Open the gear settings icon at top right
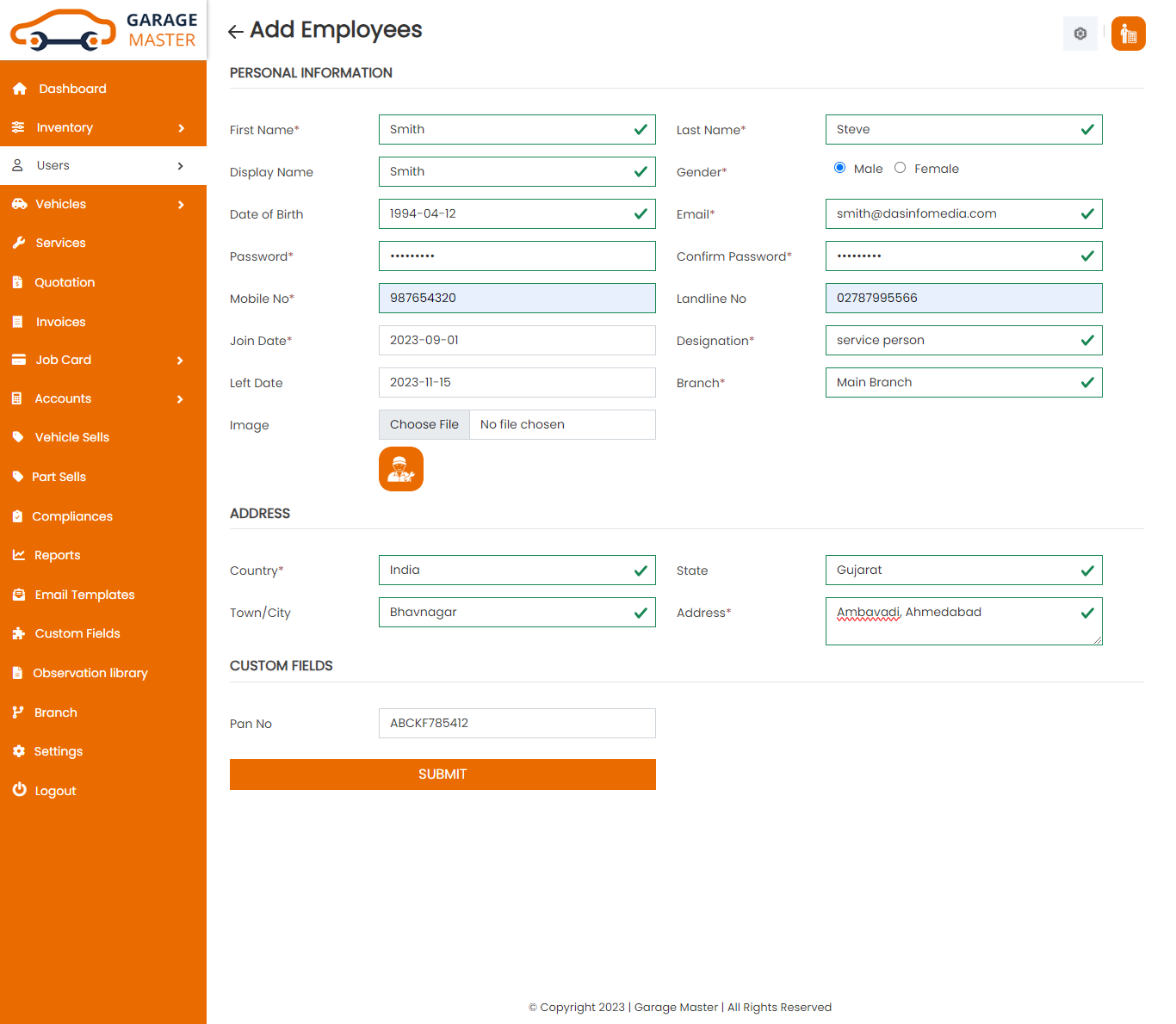 1080,34
